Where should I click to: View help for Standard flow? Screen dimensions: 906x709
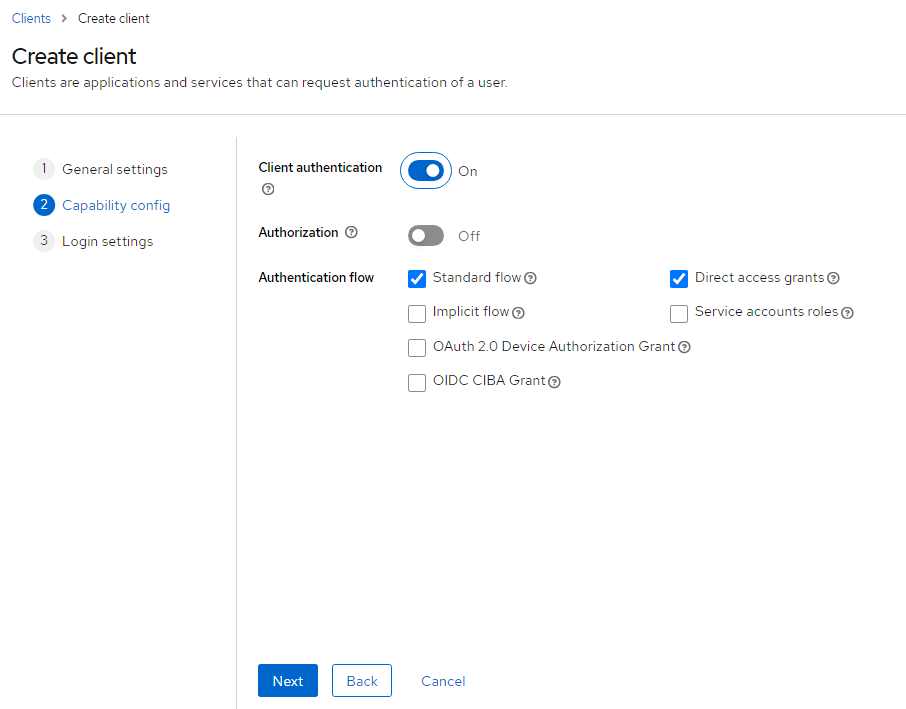click(x=529, y=279)
